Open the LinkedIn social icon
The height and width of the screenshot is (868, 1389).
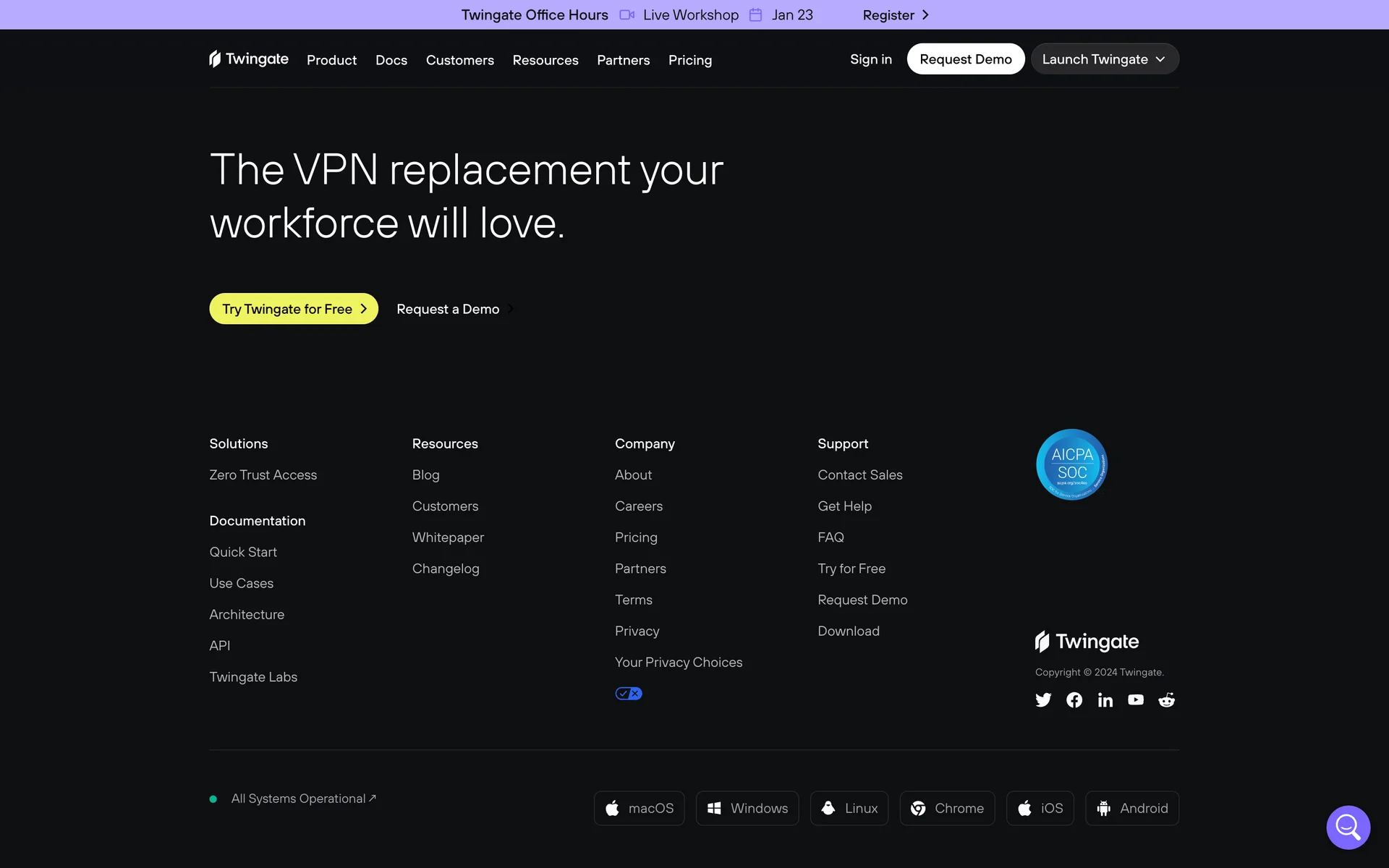(x=1105, y=699)
